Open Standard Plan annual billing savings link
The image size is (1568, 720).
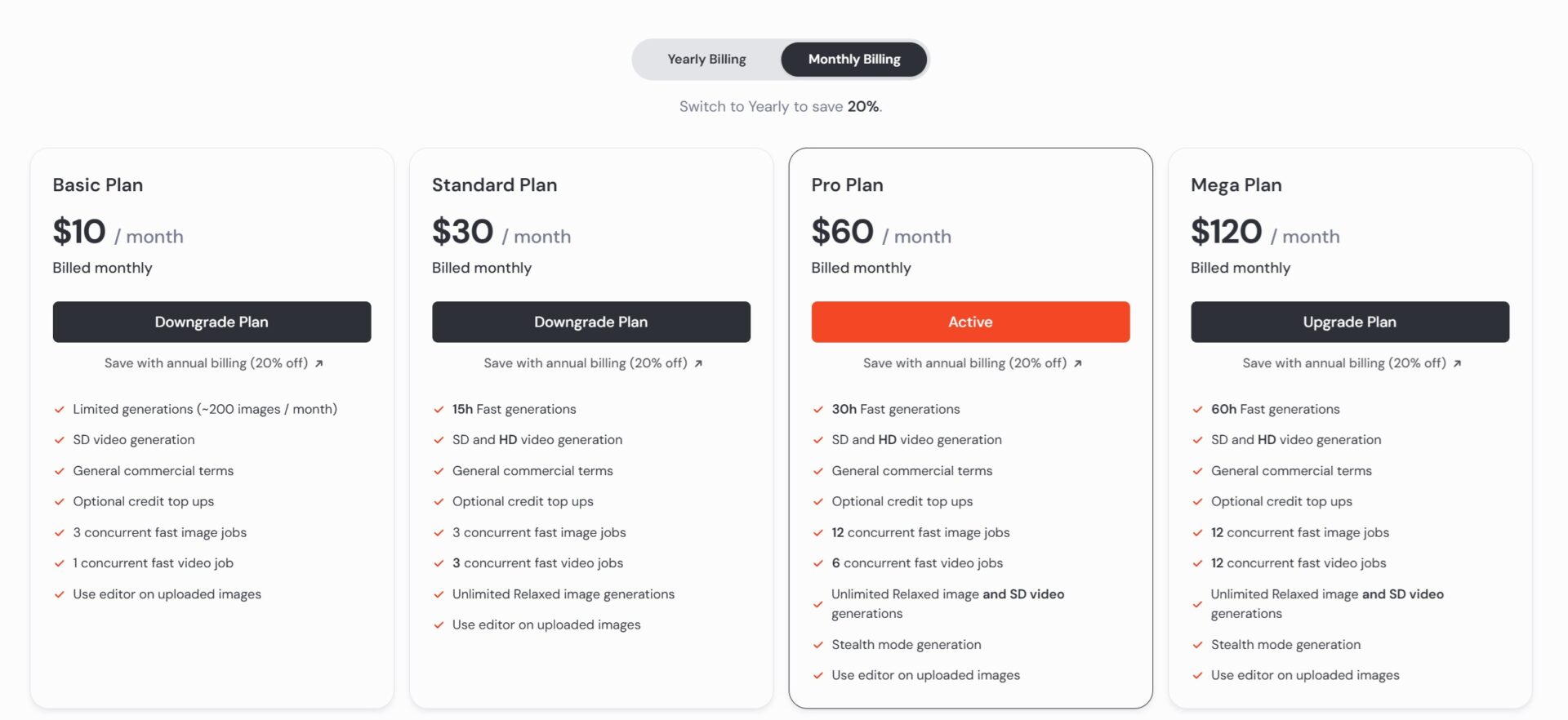585,363
